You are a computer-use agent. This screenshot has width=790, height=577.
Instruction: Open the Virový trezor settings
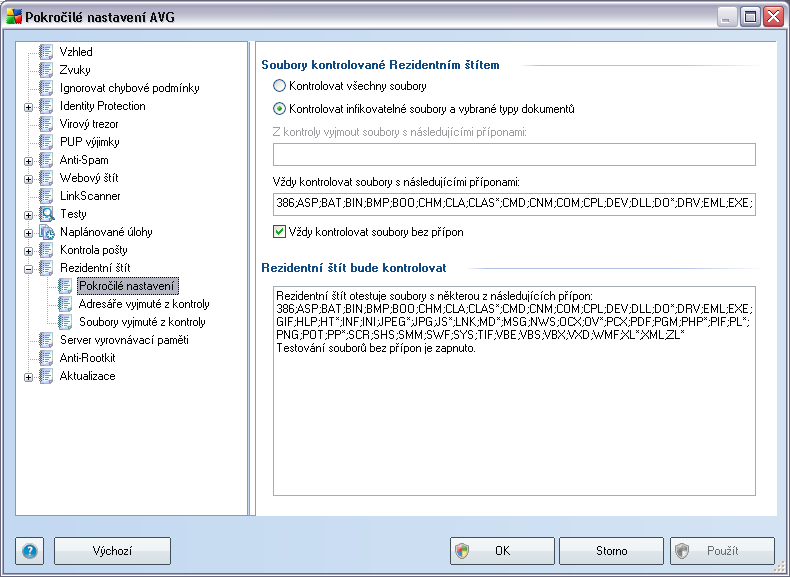(89, 123)
